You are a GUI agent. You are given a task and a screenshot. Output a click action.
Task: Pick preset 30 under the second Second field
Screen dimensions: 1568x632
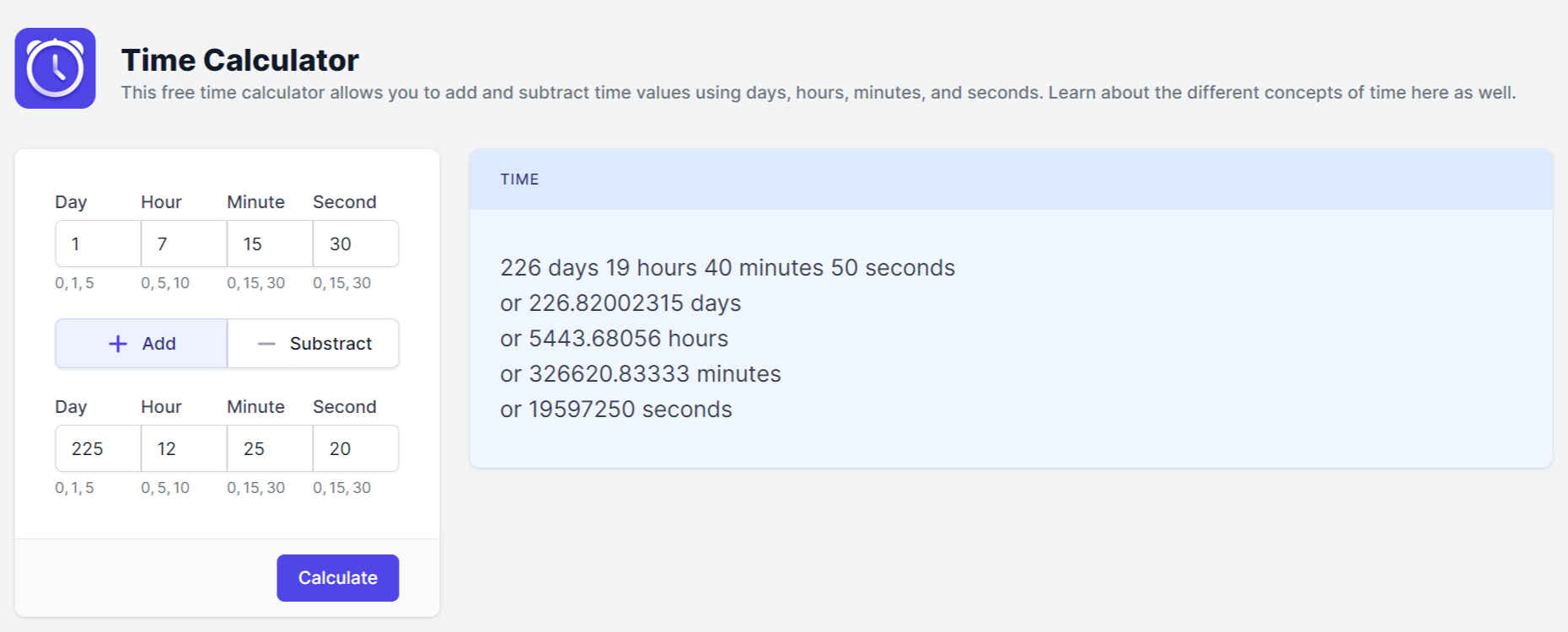coord(362,488)
